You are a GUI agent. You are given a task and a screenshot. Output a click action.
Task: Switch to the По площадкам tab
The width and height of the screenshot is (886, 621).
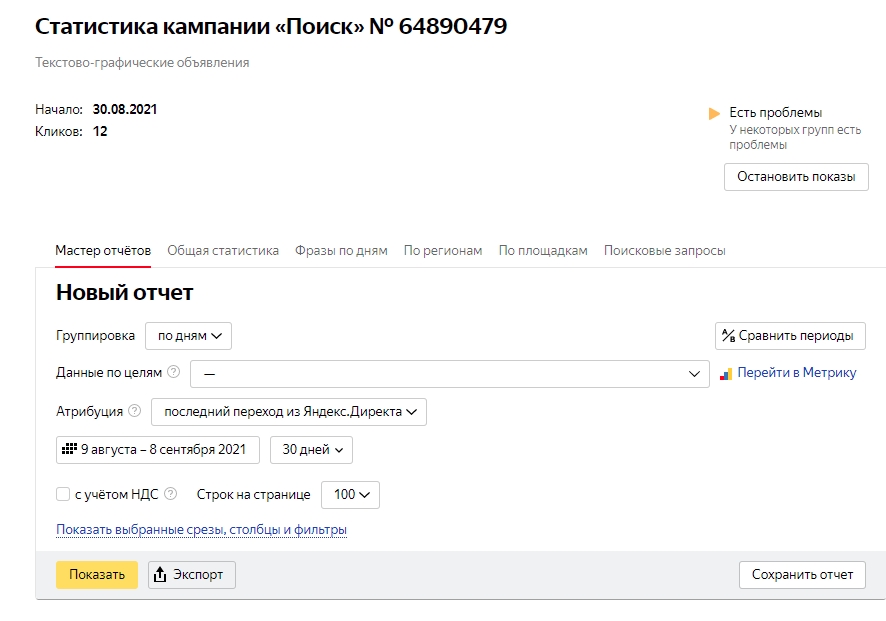point(543,250)
